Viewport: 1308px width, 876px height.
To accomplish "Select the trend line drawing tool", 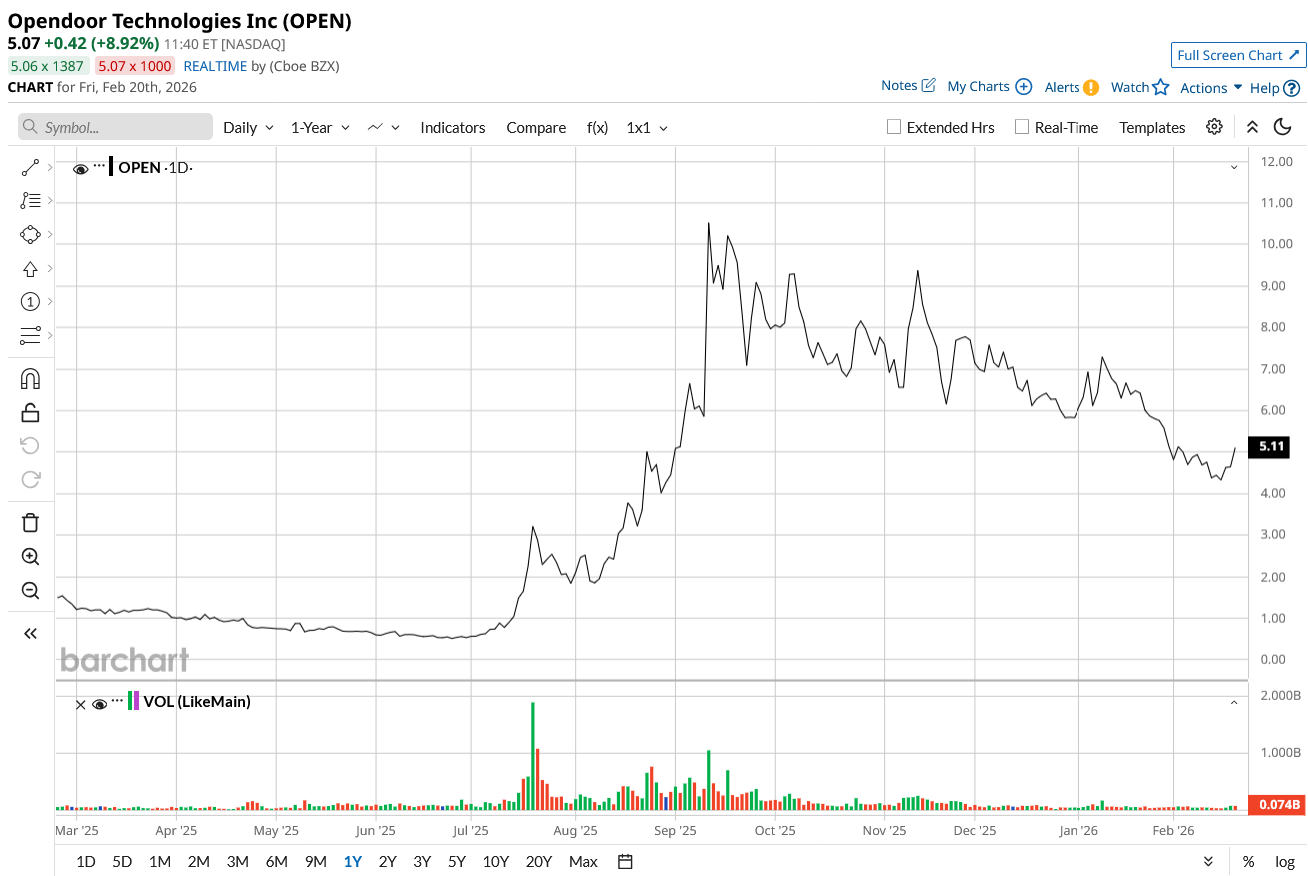I will coord(30,168).
